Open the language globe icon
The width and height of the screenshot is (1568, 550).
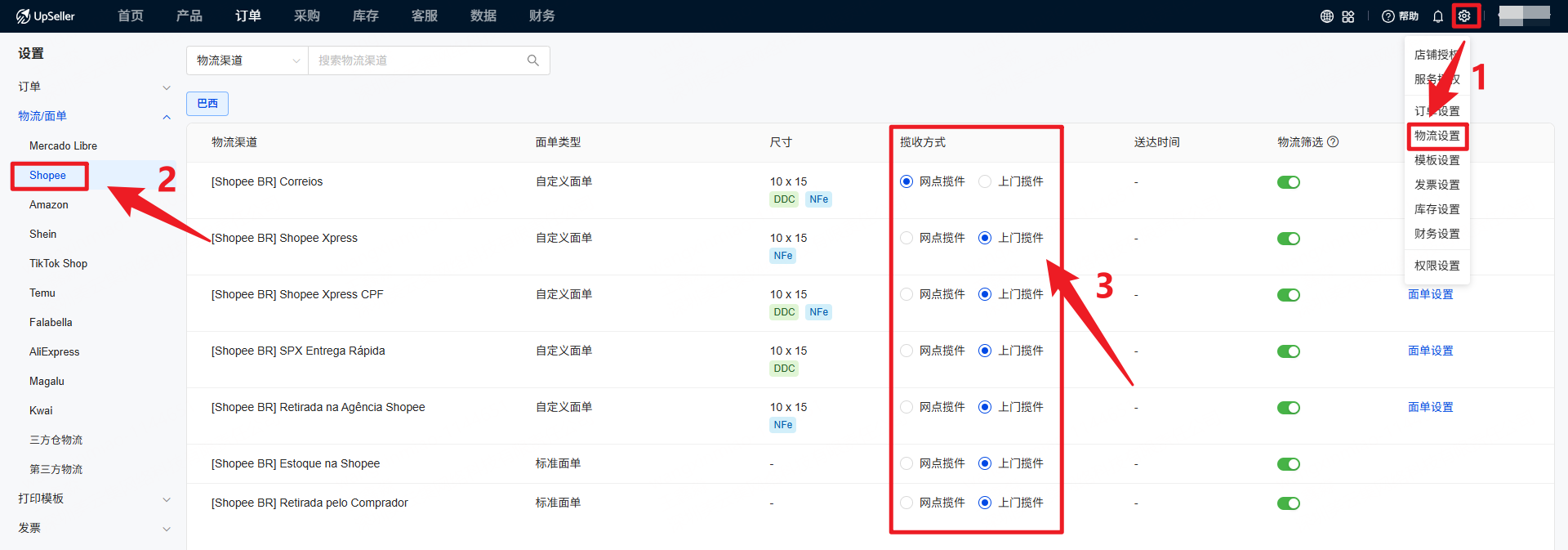pos(1327,16)
